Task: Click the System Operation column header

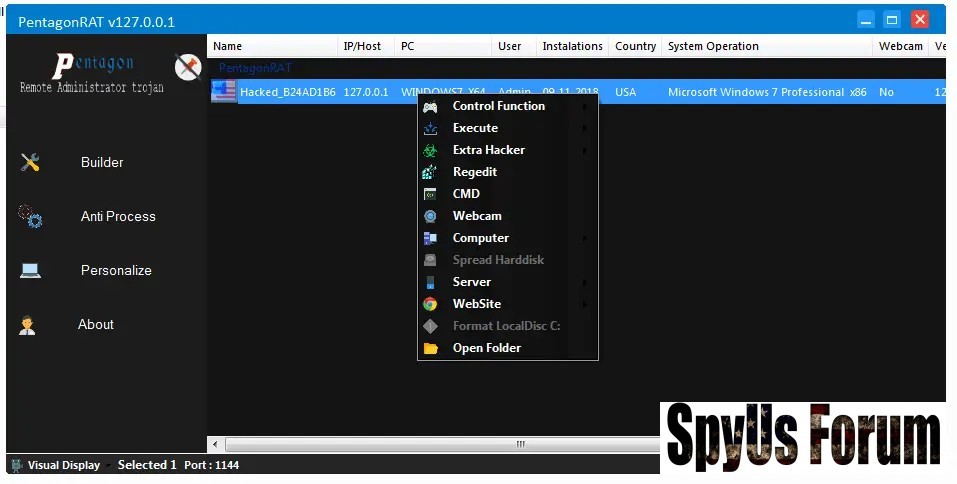Action: (713, 46)
